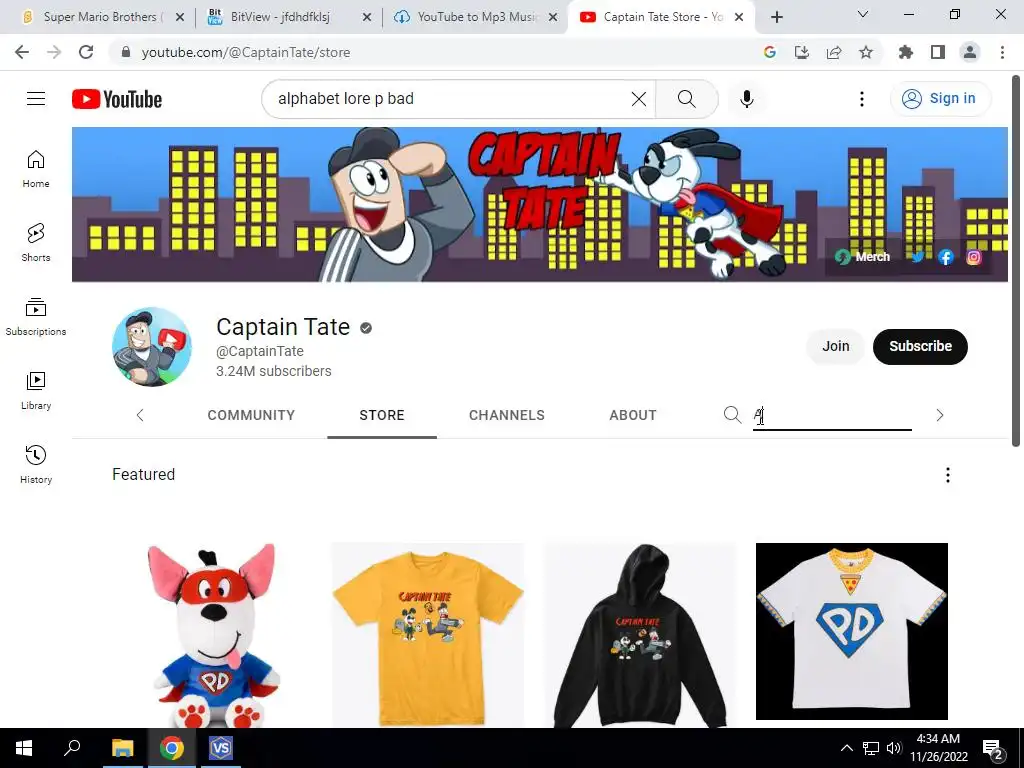The image size is (1024, 768).
Task: Select the STORE tab
Action: (x=382, y=415)
